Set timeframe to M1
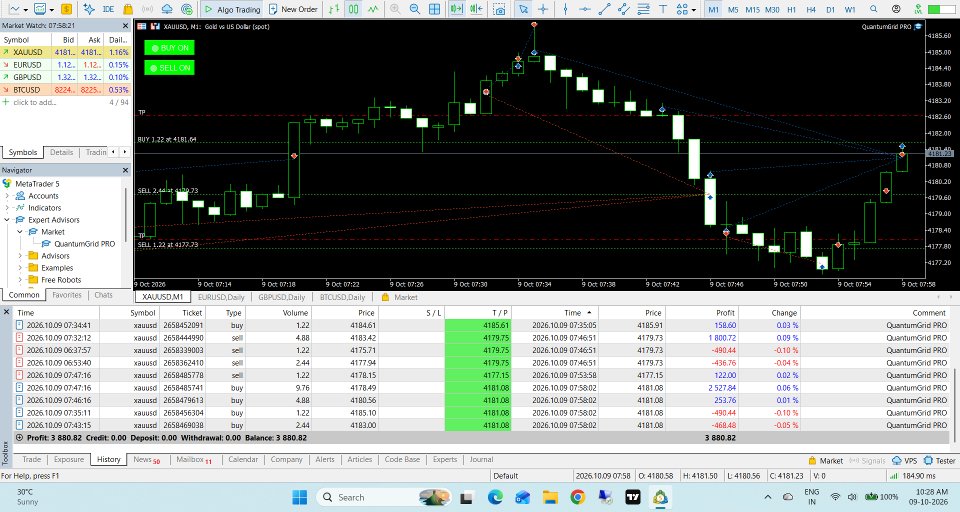The height and width of the screenshot is (512, 960). click(713, 9)
